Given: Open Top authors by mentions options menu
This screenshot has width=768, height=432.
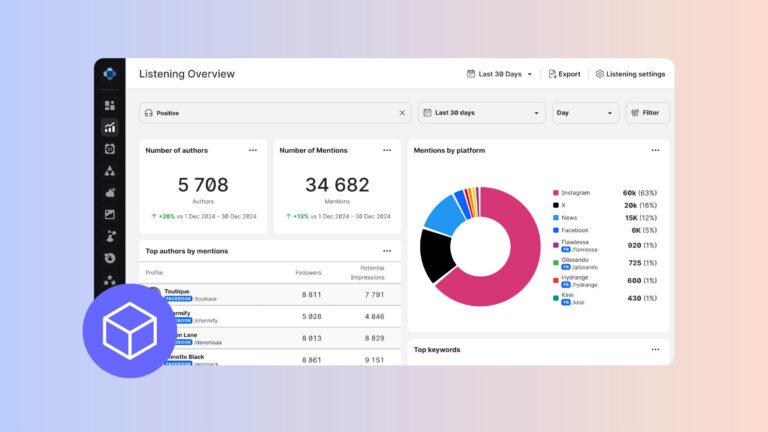Looking at the screenshot, I should [x=387, y=251].
